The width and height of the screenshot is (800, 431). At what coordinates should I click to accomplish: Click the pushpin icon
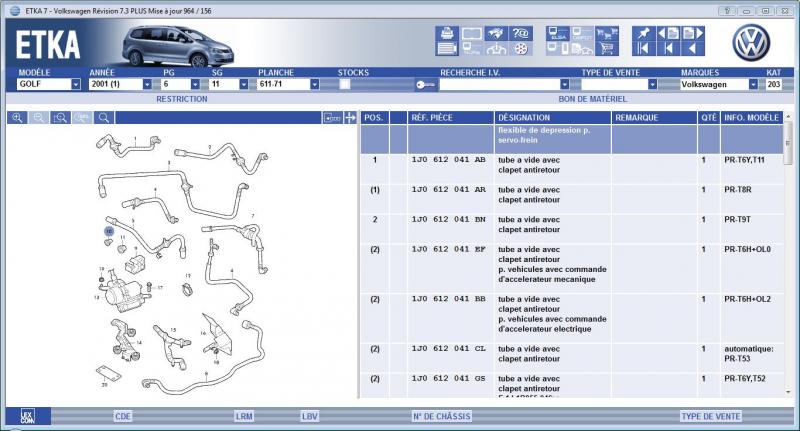pyautogui.click(x=643, y=33)
